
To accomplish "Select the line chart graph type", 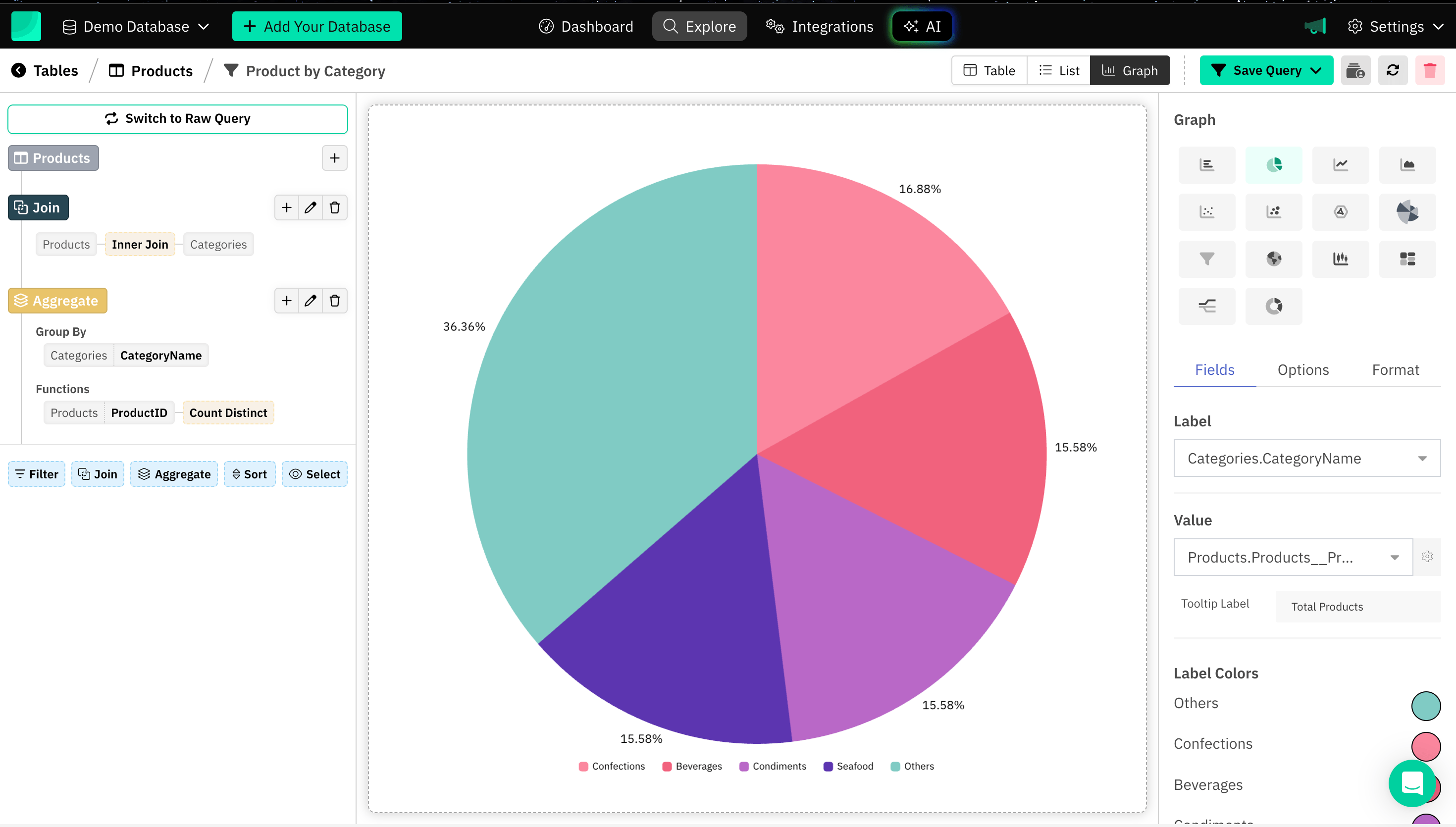I will click(x=1341, y=165).
